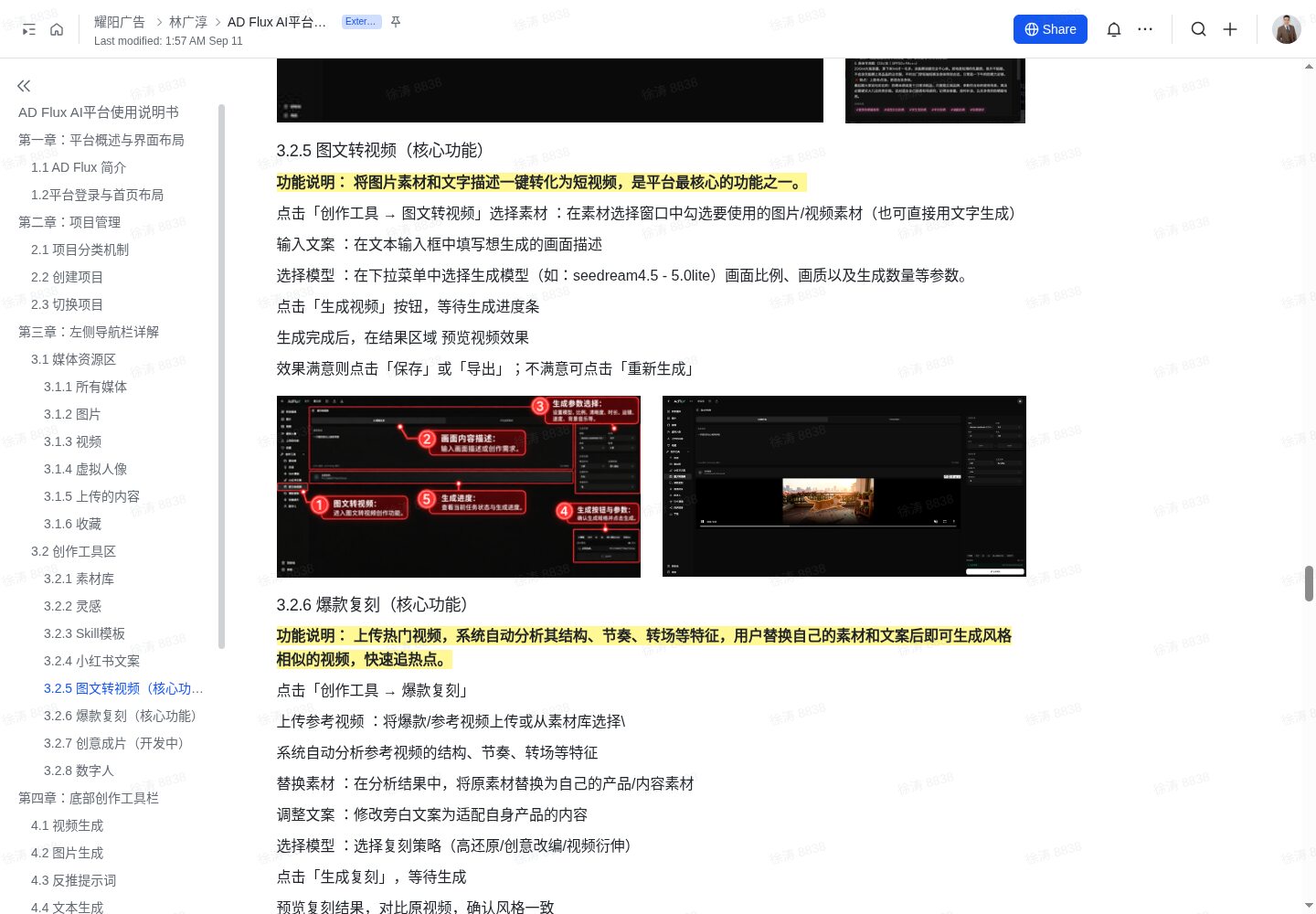1316x914 pixels.
Task: Go to 3.1.2 图片
Action: (72, 414)
